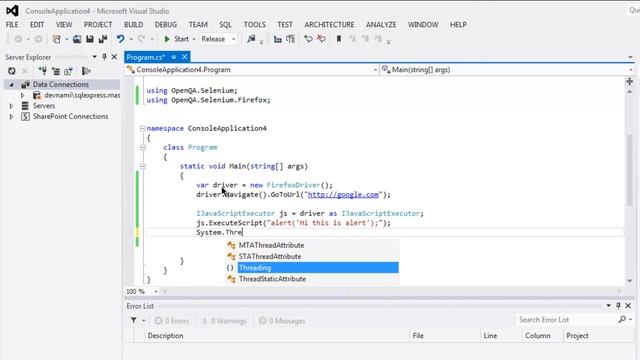Viewport: 640px width, 360px height.
Task: Click the pin icon on Program.cs tab
Action: click(x=174, y=57)
